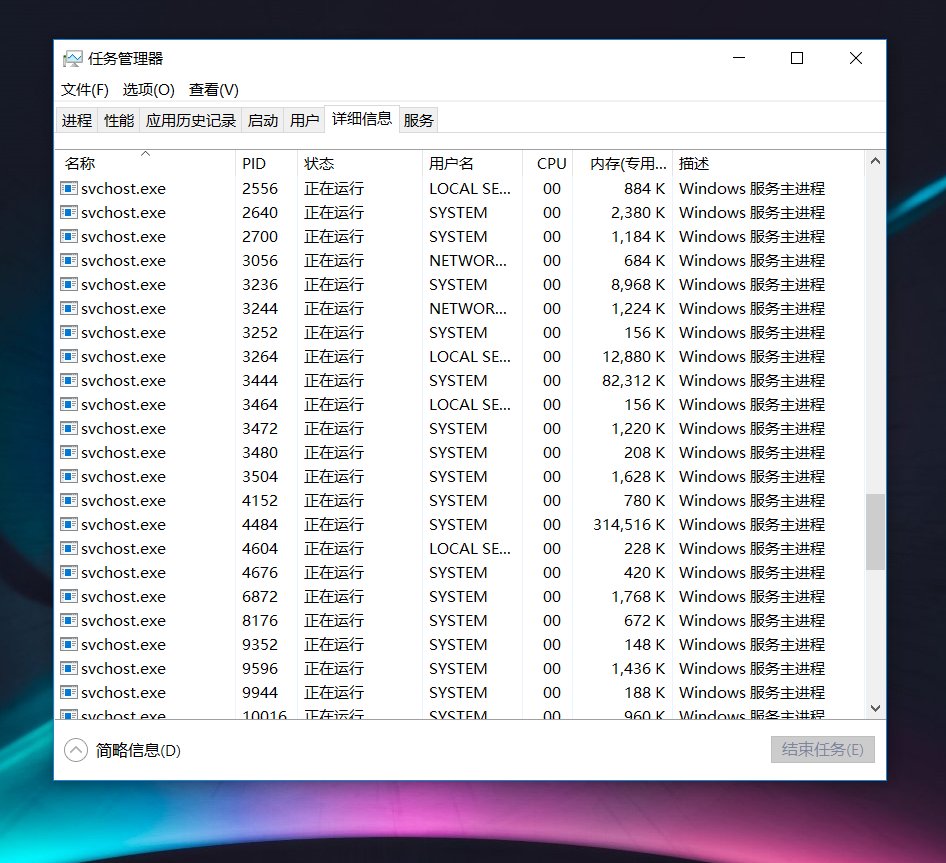This screenshot has width=946, height=863.
Task: Sort by the 用户名 column header
Action: (x=472, y=164)
